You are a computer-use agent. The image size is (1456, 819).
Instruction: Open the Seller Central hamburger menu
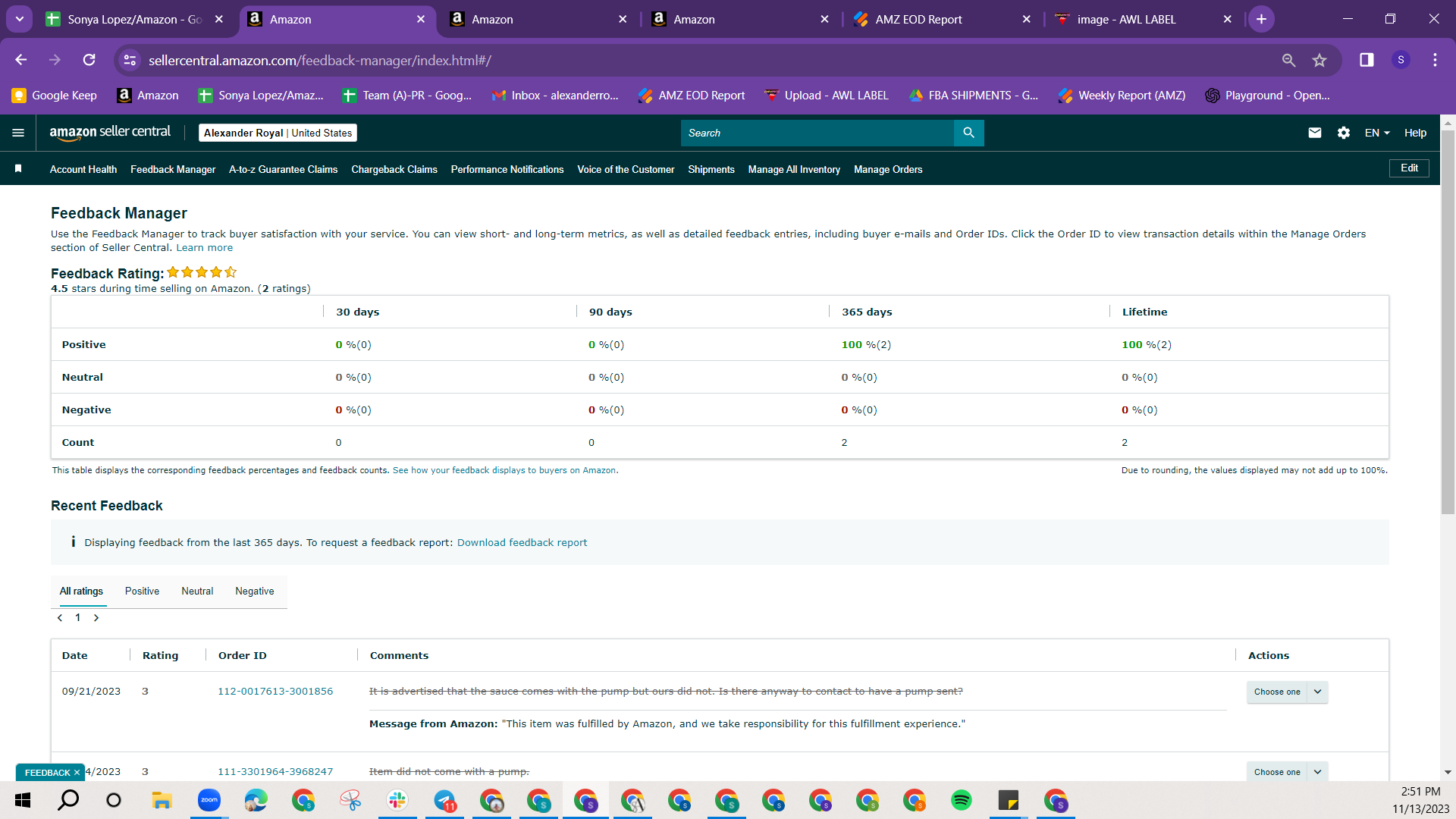(x=18, y=133)
